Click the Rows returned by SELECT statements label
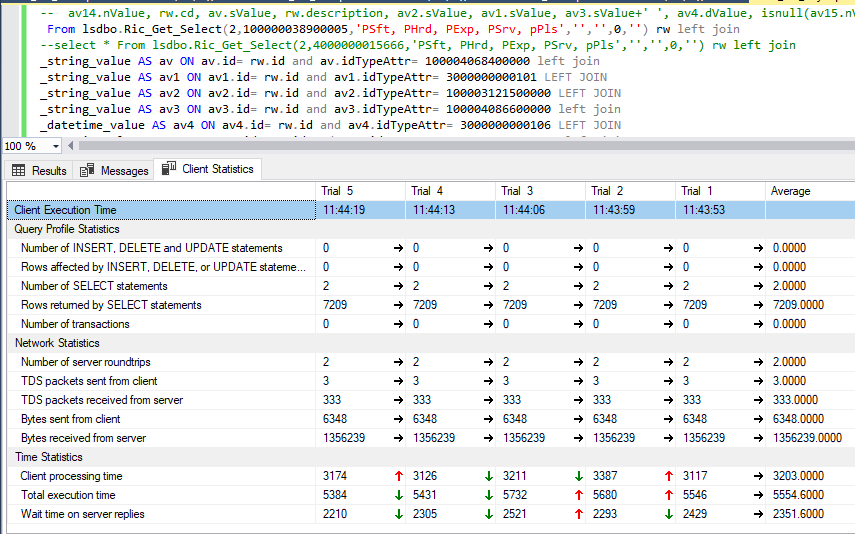 tap(111, 305)
